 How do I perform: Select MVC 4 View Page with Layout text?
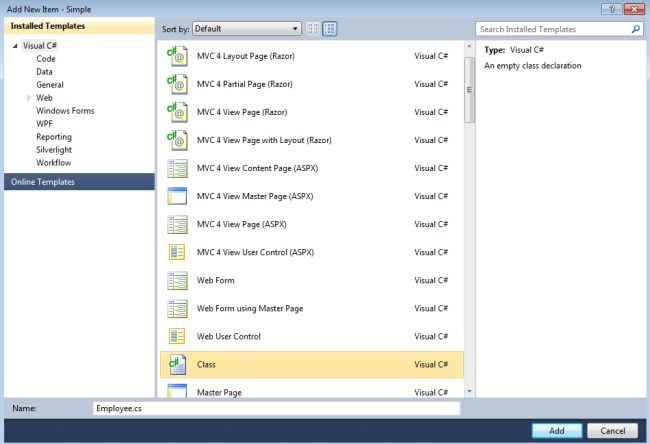264,140
